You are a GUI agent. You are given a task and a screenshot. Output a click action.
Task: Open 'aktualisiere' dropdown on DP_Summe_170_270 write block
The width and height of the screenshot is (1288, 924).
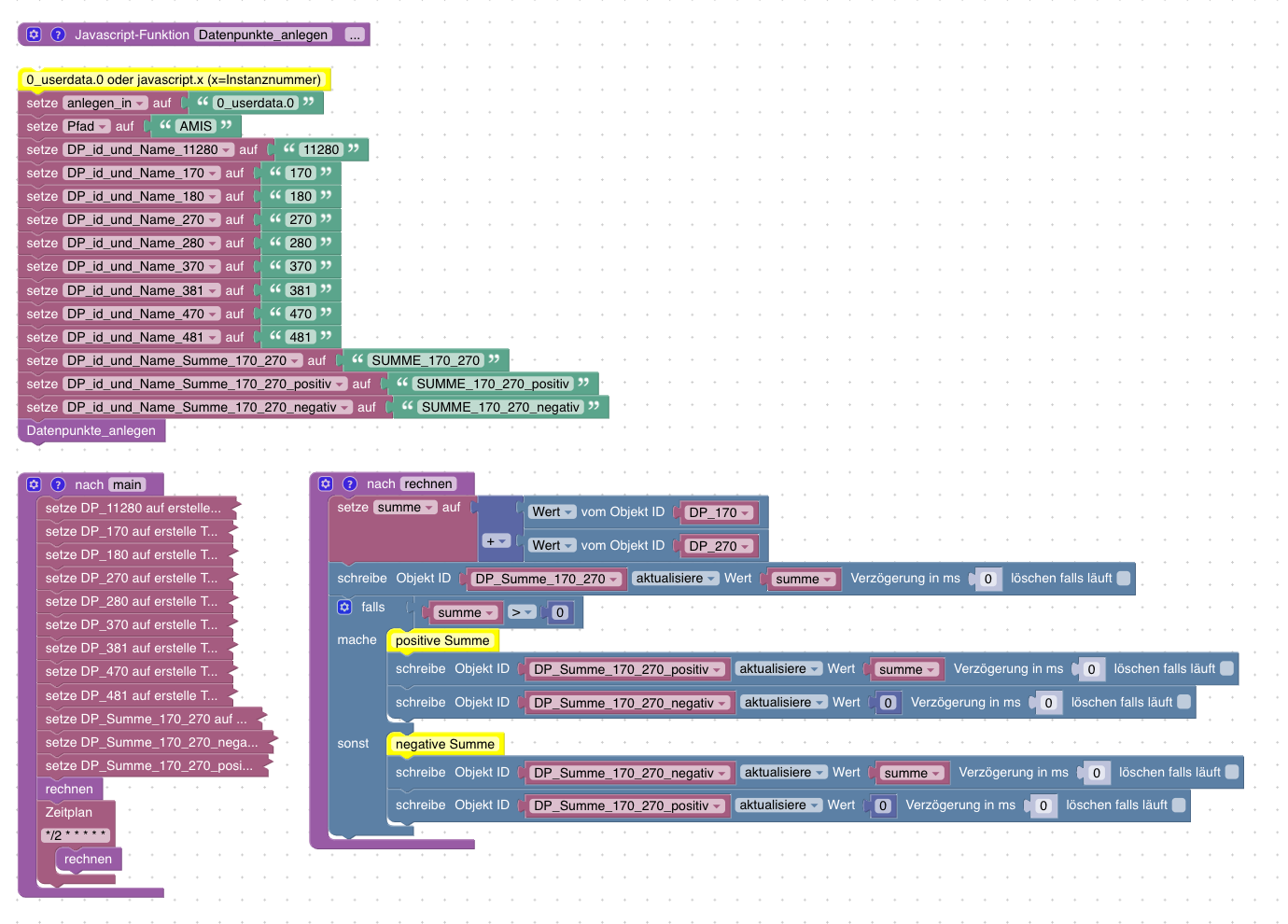pos(676,578)
